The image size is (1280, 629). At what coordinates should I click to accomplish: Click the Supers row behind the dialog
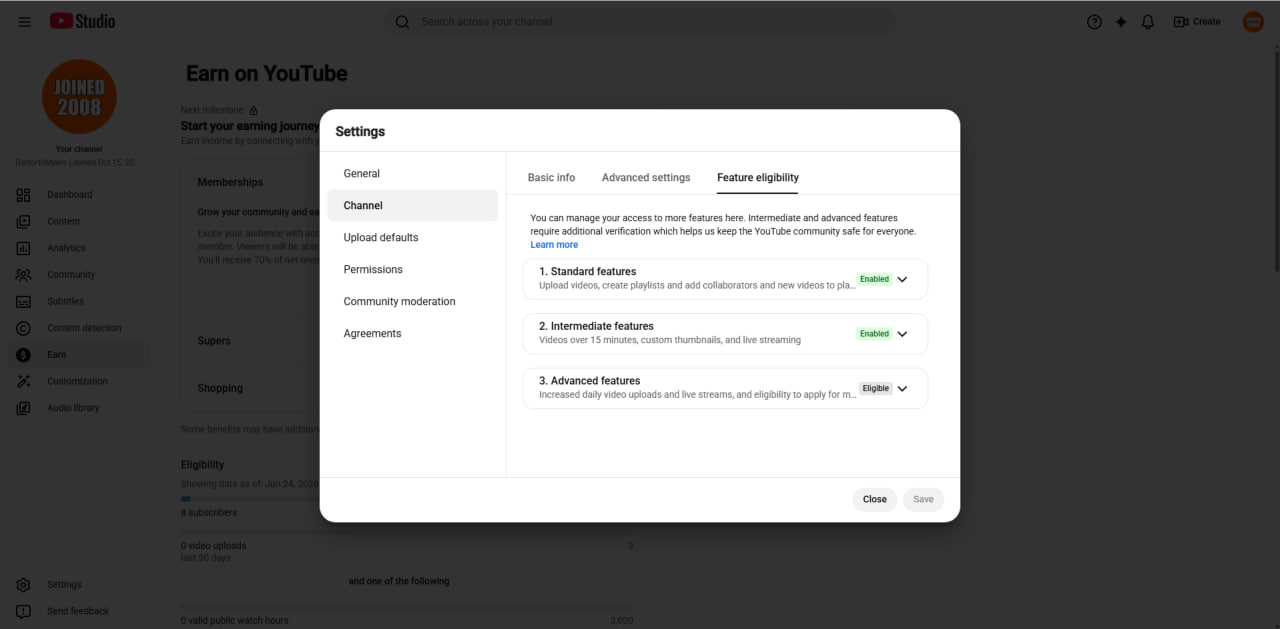click(x=214, y=341)
